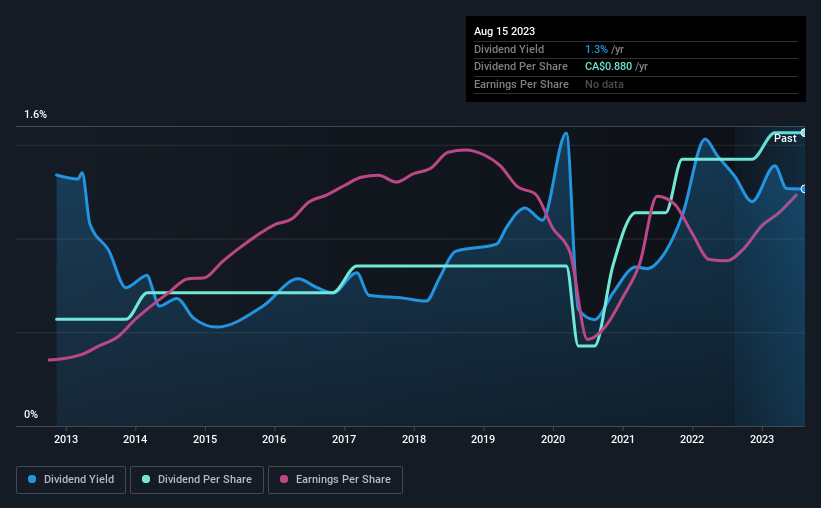This screenshot has height=508, width=821.
Task: Click the blue Dividend Yield legend dot
Action: click(x=32, y=479)
